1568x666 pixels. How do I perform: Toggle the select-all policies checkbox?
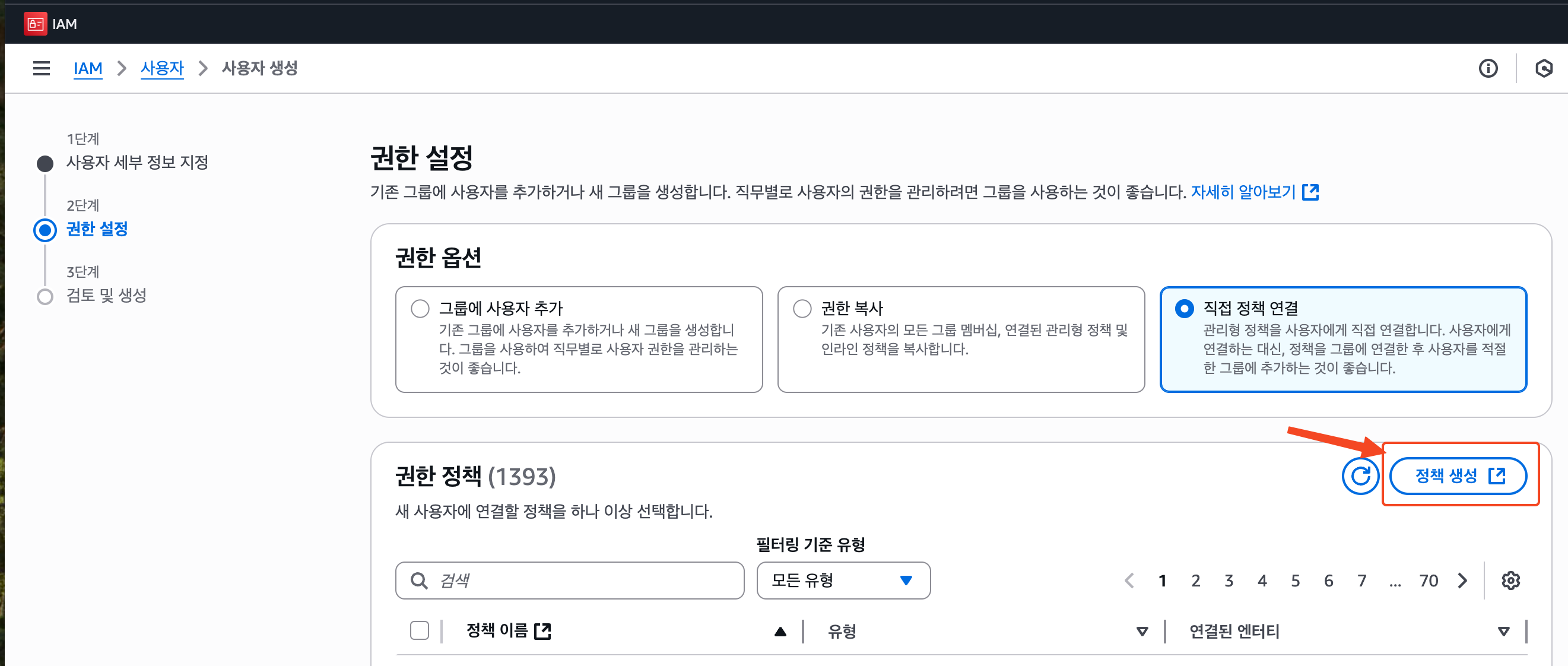pyautogui.click(x=420, y=631)
